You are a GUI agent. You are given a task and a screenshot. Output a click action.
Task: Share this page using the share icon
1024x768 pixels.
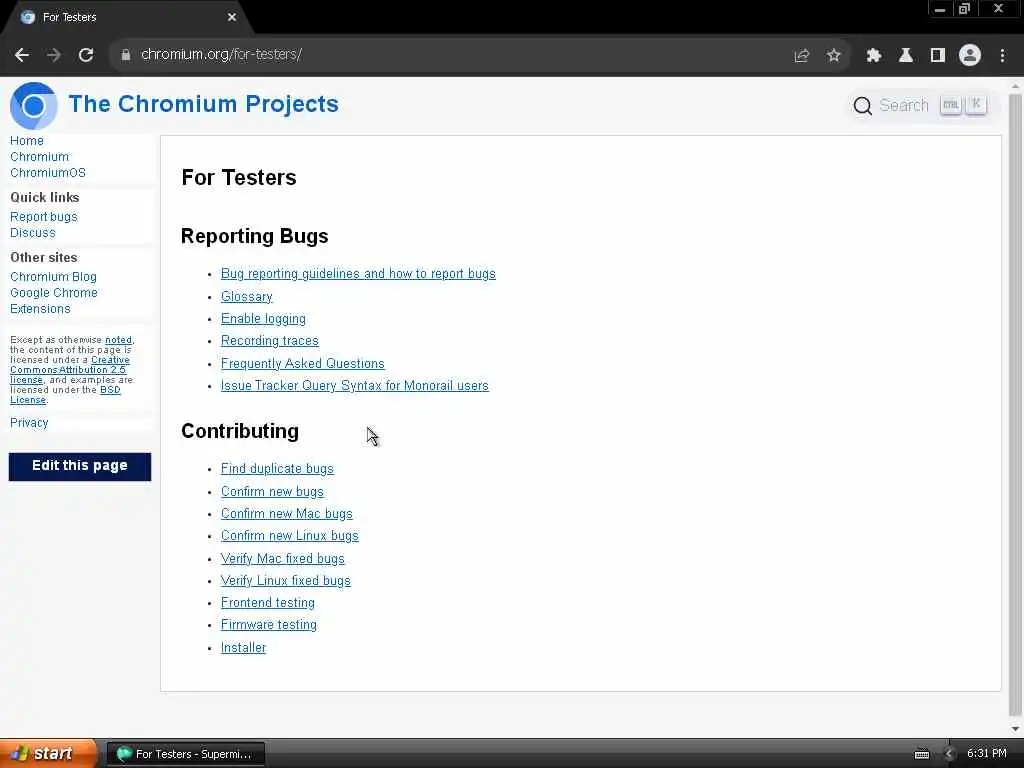(802, 56)
